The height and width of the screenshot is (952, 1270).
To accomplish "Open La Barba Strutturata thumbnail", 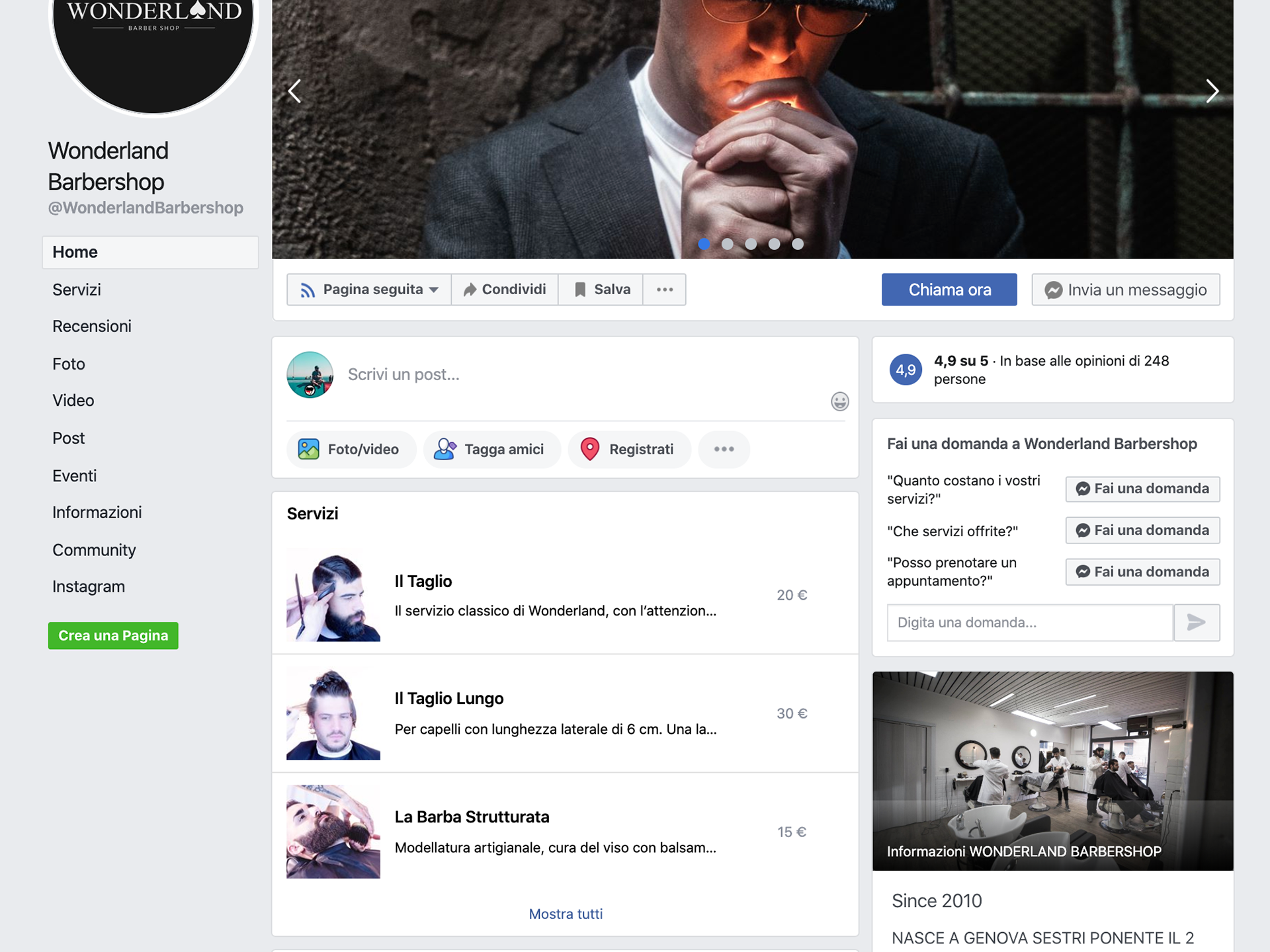I will [333, 831].
